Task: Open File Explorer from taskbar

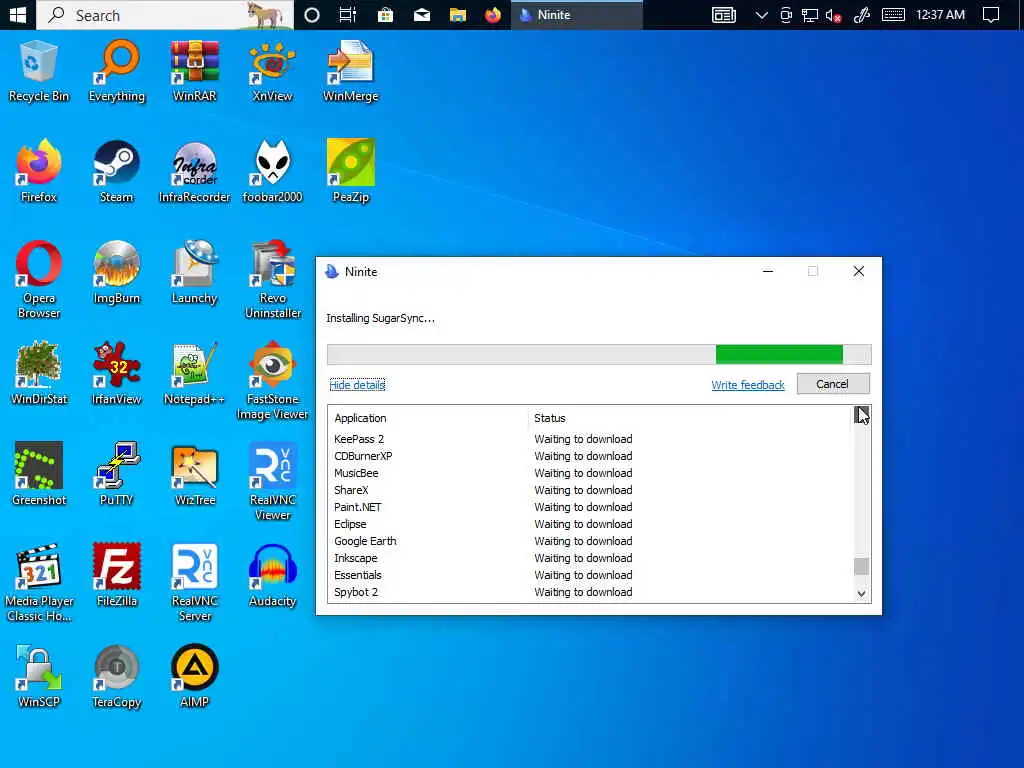Action: tap(458, 14)
